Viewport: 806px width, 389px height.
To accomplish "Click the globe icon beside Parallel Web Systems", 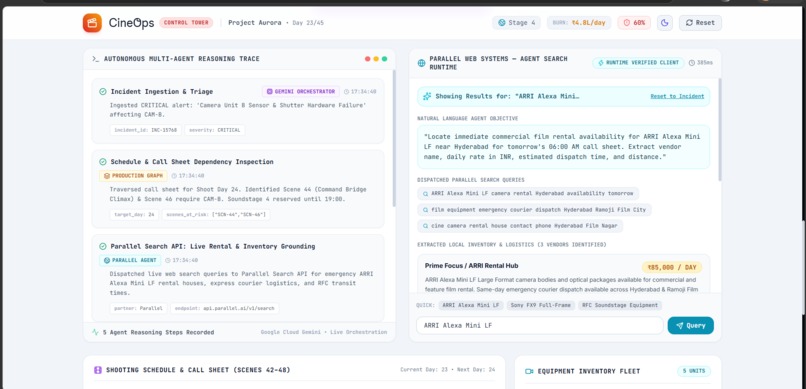I will coord(422,63).
